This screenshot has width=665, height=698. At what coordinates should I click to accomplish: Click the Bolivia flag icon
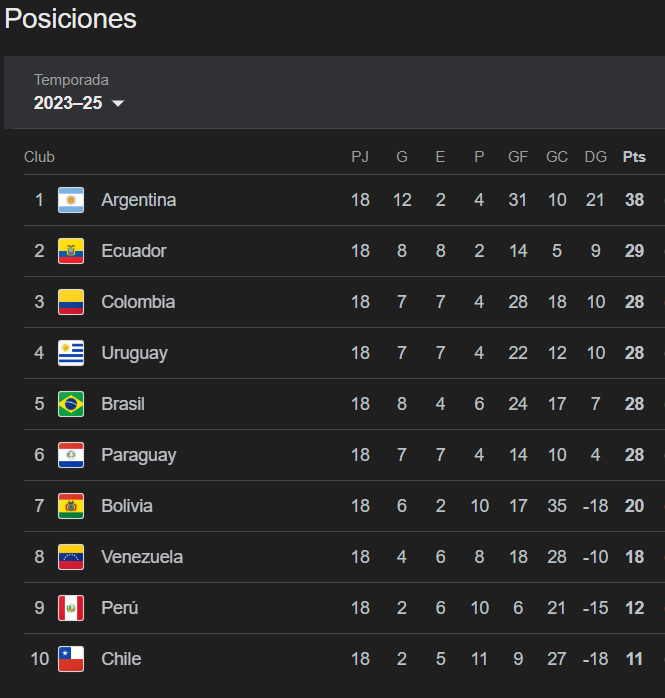(x=71, y=506)
